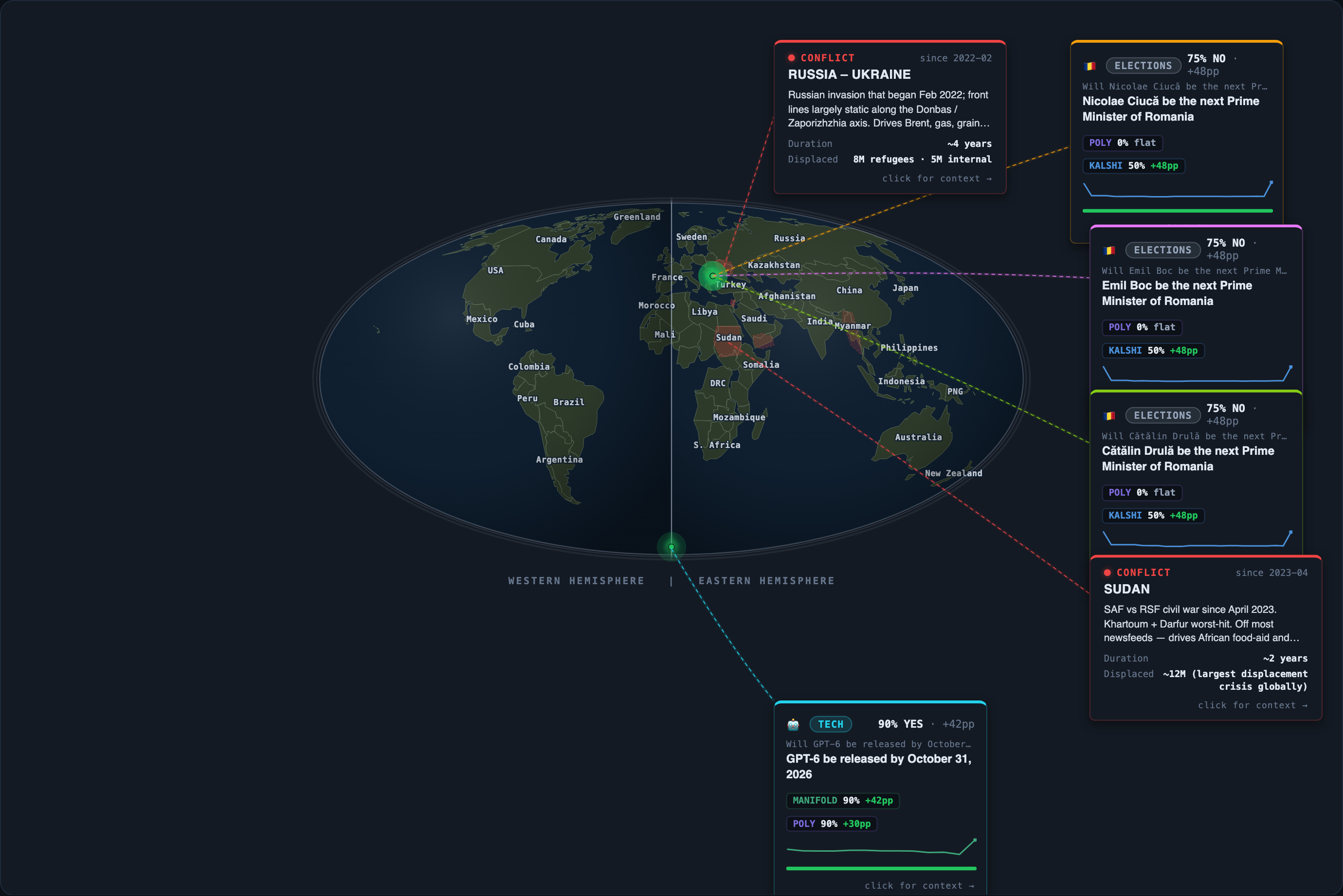The height and width of the screenshot is (896, 1343).
Task: Click the Indonesia label on the map
Action: [x=901, y=382]
